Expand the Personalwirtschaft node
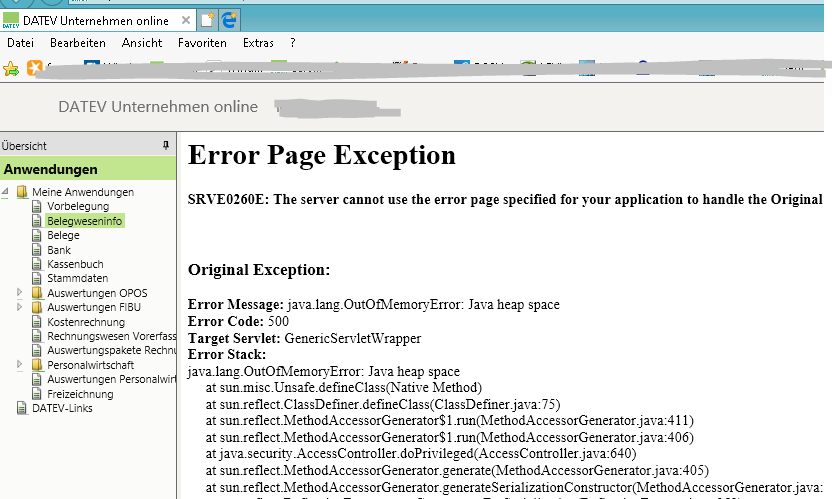 tap(20, 364)
